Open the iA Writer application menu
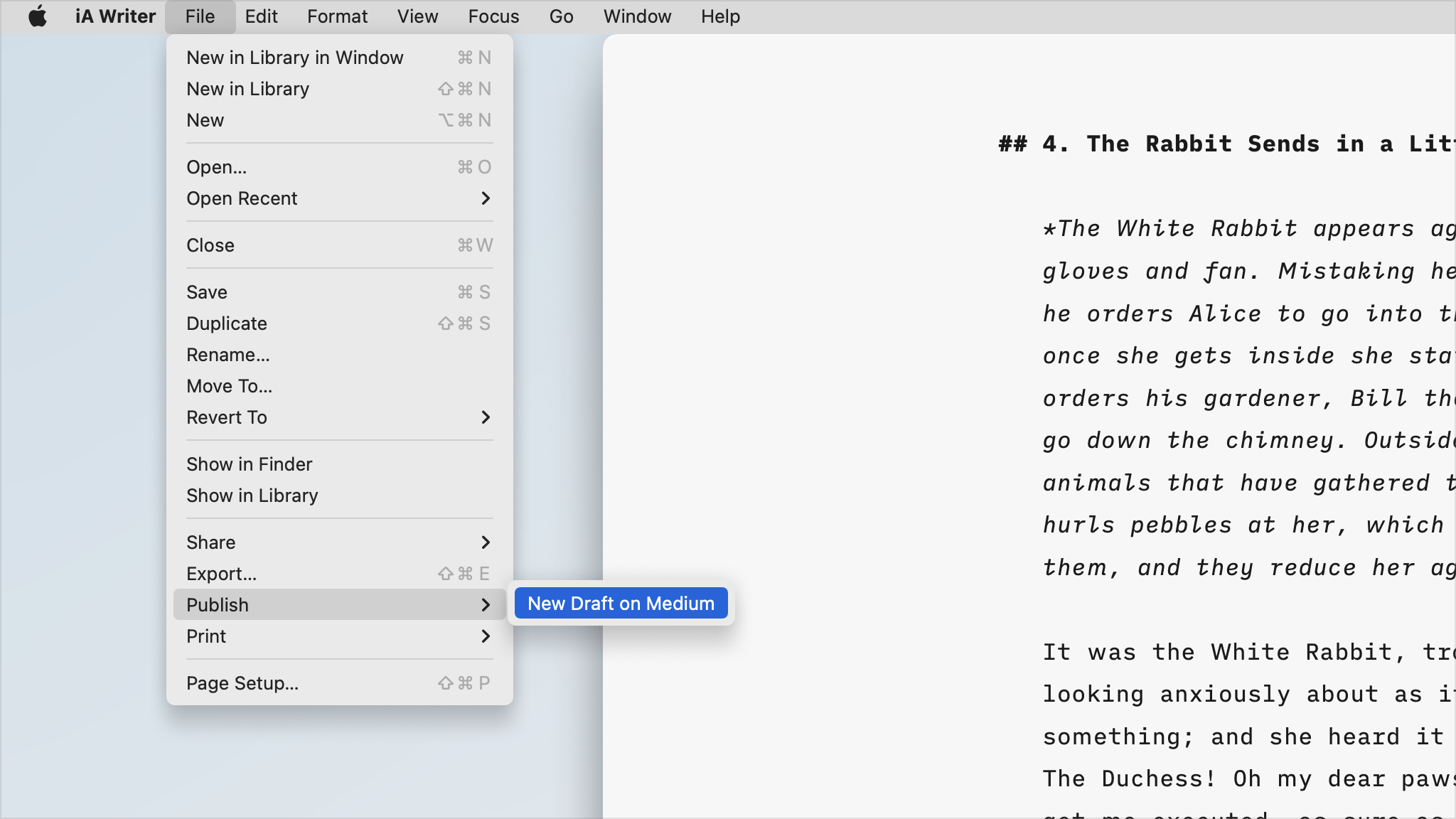The height and width of the screenshot is (819, 1456). coord(115,16)
